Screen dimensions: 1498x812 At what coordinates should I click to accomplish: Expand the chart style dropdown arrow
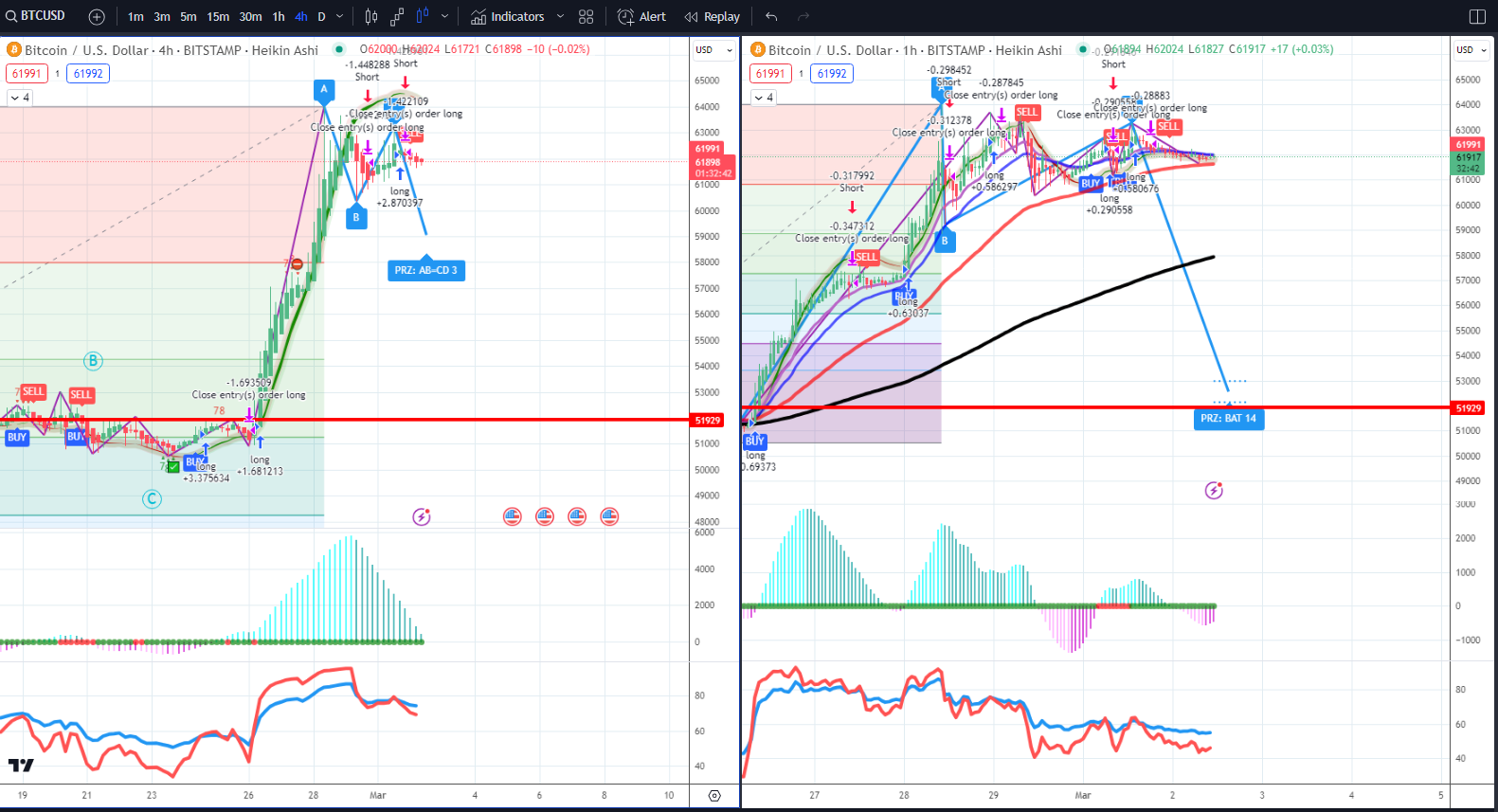[444, 16]
